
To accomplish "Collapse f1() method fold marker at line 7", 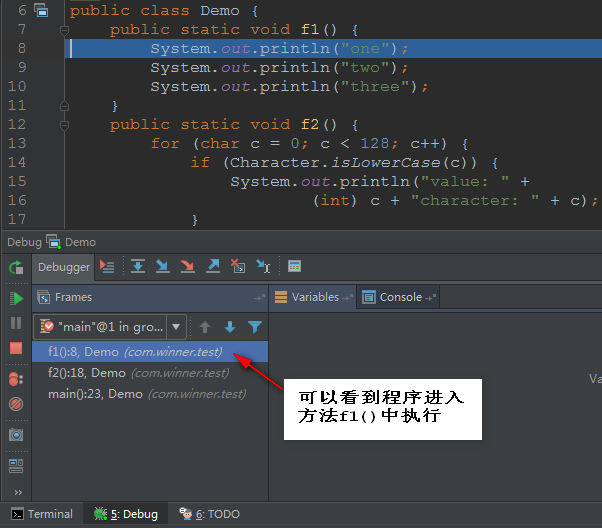I will click(x=64, y=30).
